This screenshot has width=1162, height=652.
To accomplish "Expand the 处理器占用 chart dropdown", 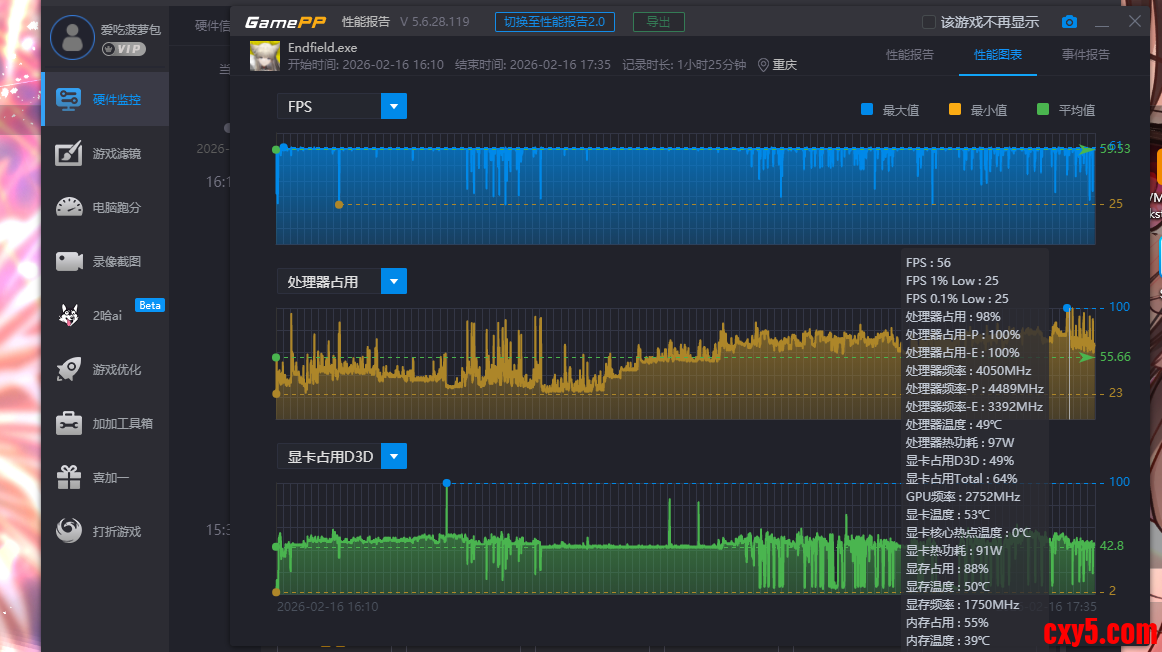I will [x=394, y=281].
